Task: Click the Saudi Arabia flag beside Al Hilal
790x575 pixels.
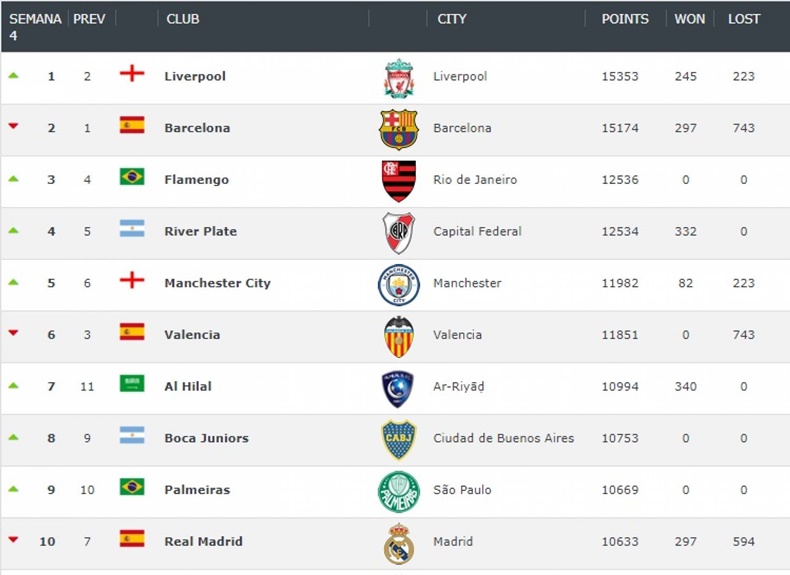Action: [x=132, y=384]
